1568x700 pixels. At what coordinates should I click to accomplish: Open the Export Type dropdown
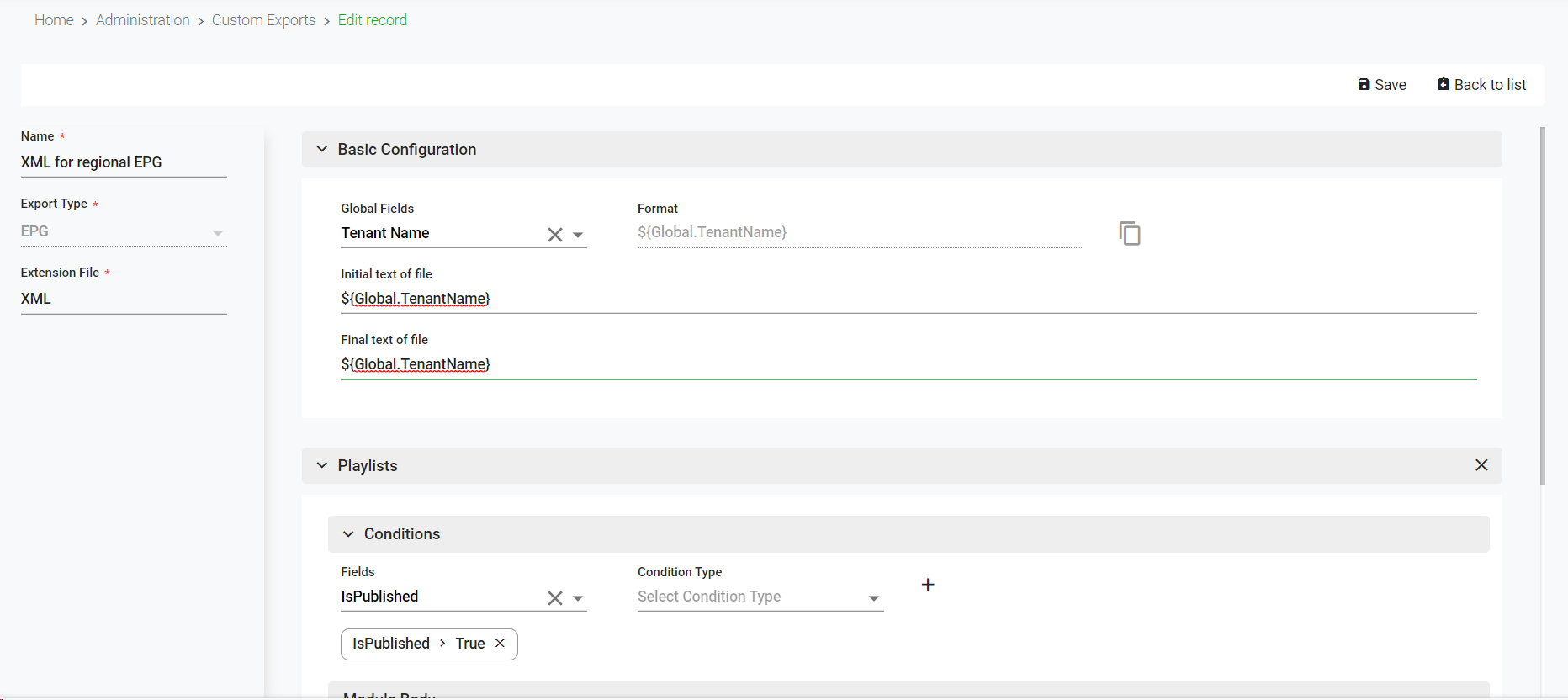click(217, 233)
